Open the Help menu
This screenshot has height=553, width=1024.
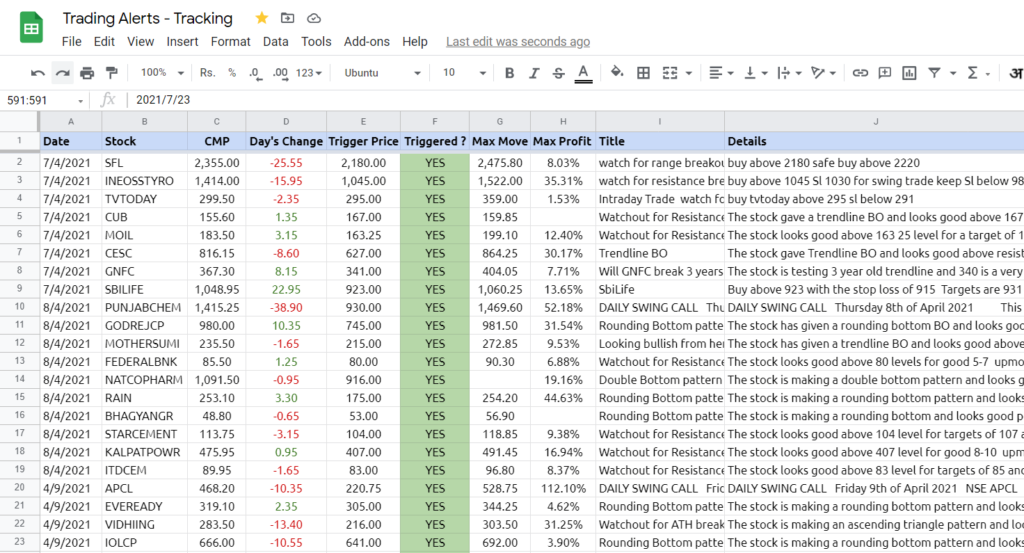click(415, 42)
